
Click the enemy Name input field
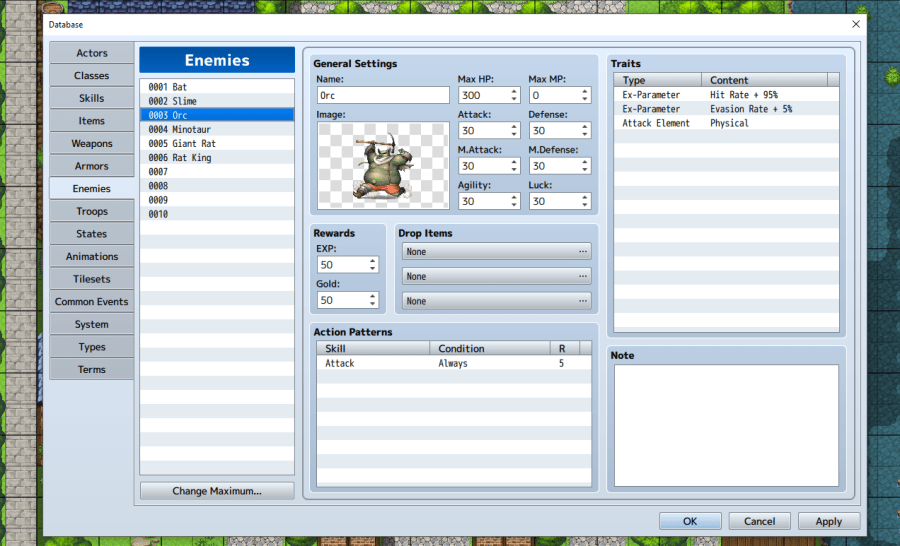tap(382, 95)
